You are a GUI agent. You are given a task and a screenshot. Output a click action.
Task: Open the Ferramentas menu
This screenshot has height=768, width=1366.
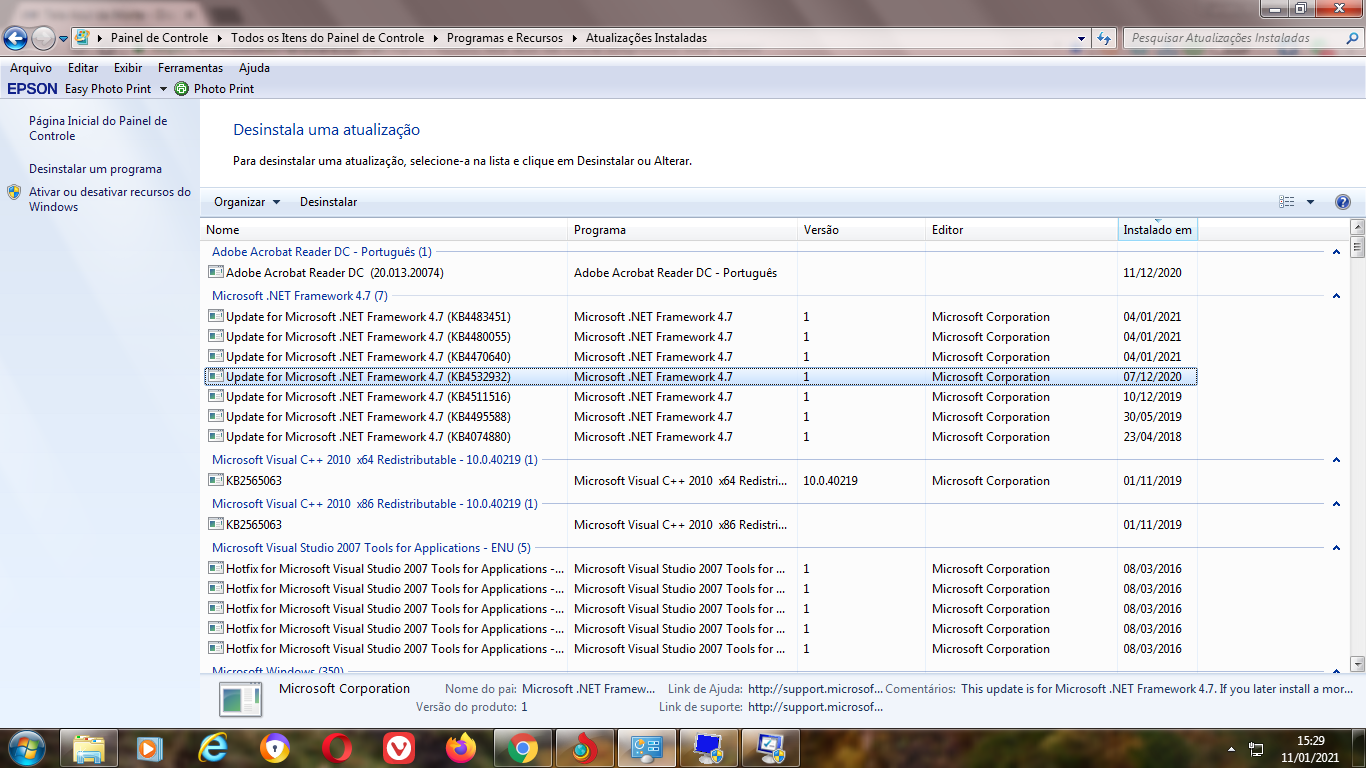pyautogui.click(x=190, y=68)
